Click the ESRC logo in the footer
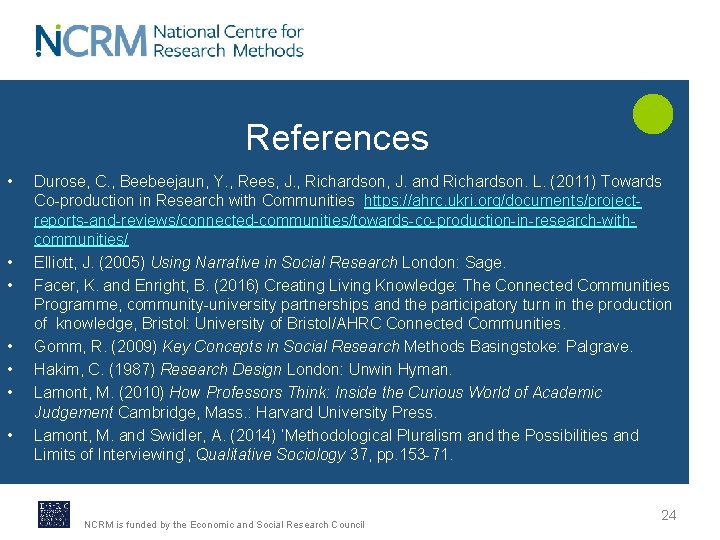The image size is (720, 540). tap(54, 514)
